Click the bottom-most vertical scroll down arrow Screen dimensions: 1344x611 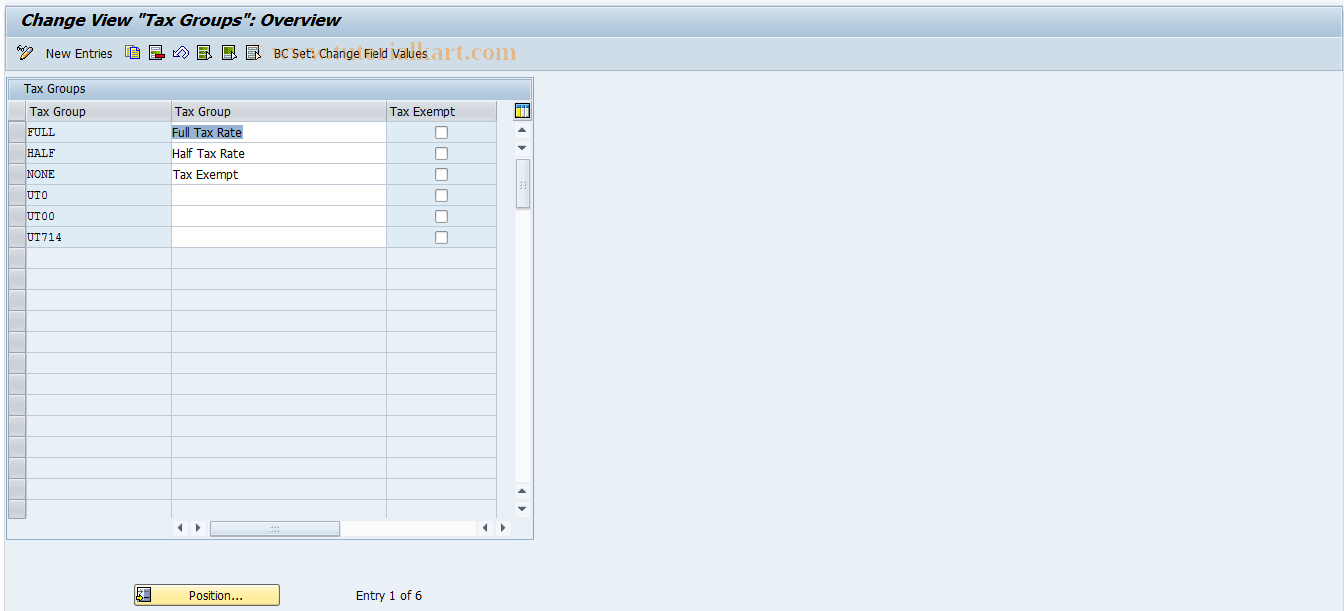[x=522, y=509]
